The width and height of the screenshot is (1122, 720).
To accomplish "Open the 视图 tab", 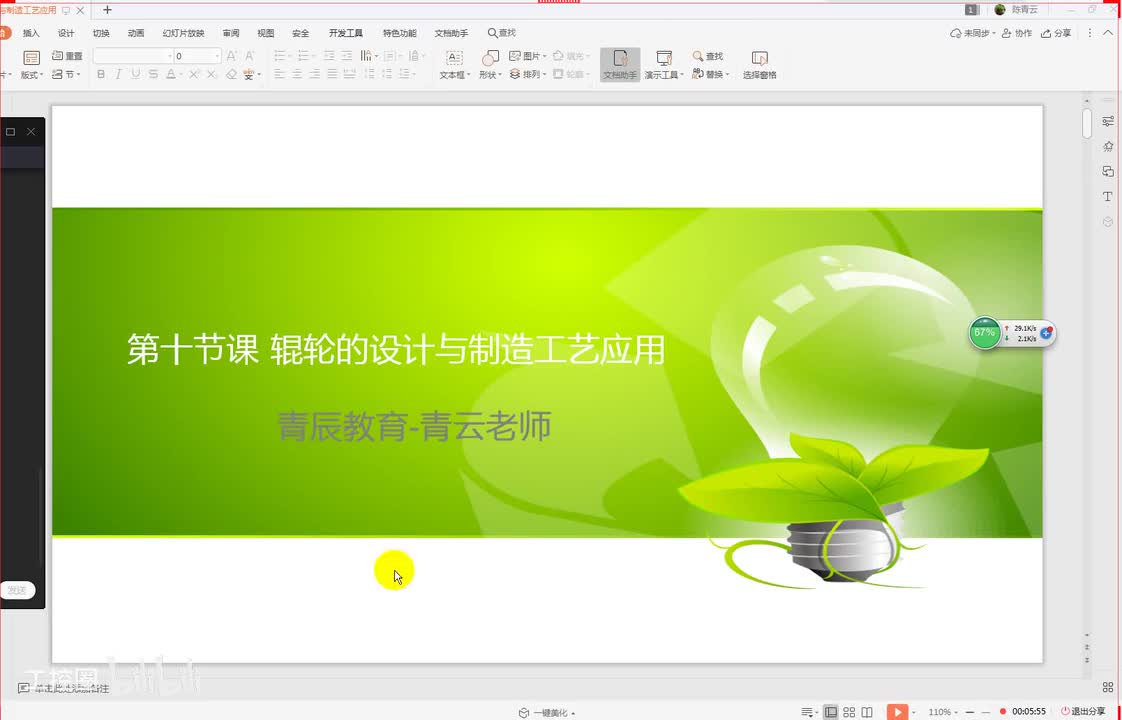I will (x=265, y=33).
